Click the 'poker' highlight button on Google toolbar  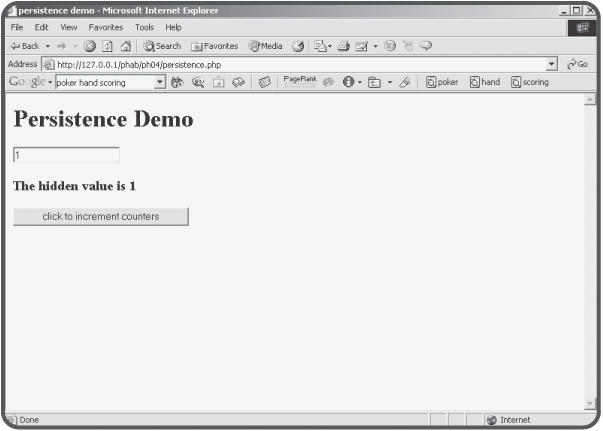[x=442, y=82]
